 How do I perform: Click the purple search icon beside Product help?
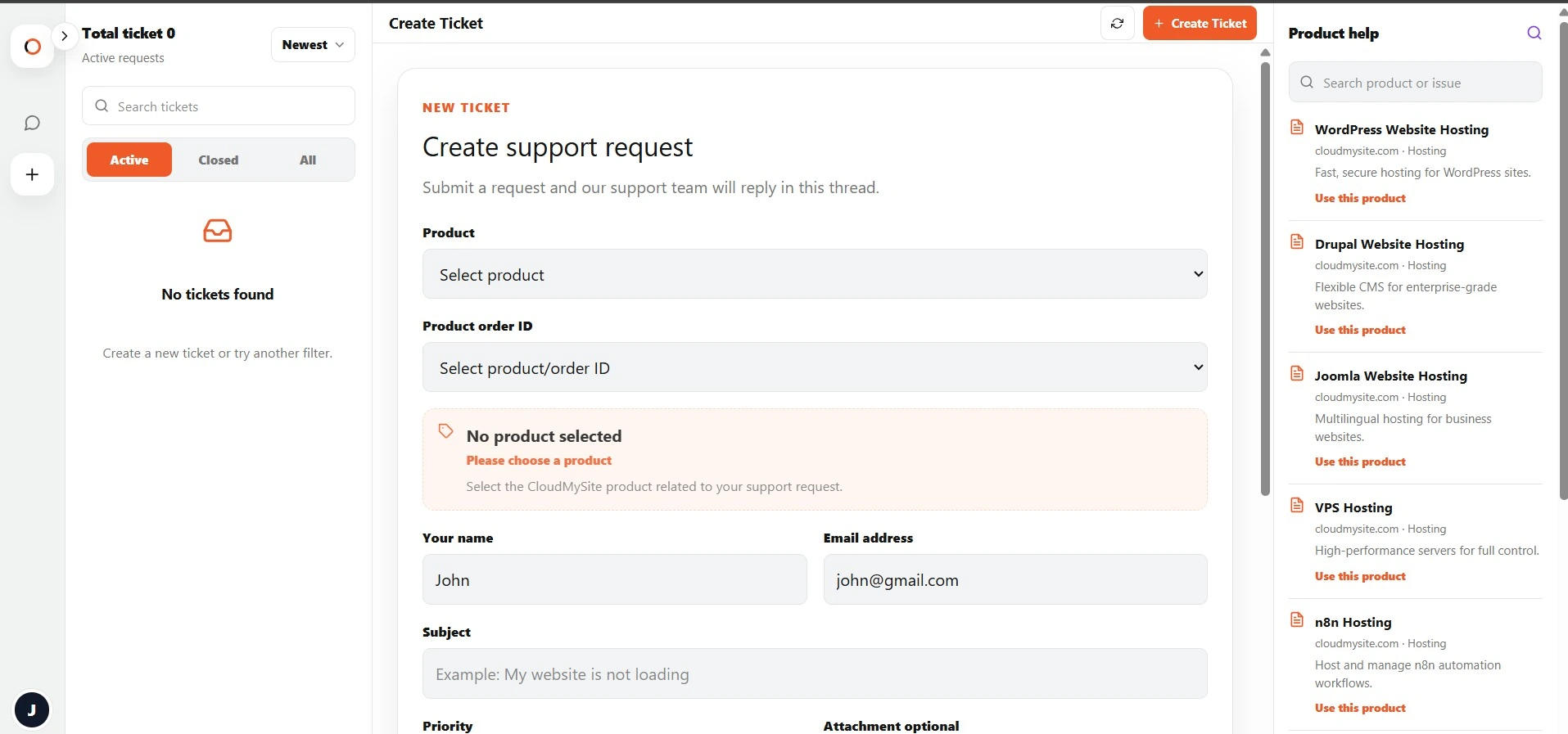(x=1534, y=33)
